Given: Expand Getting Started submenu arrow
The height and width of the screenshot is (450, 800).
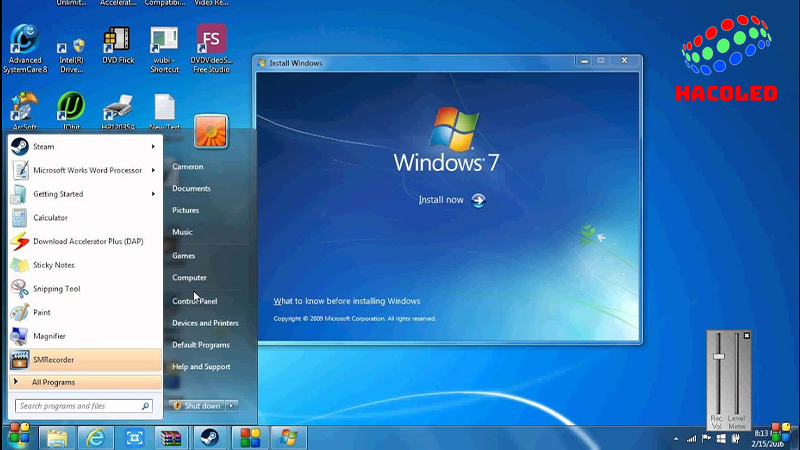Looking at the screenshot, I should click(x=153, y=194).
